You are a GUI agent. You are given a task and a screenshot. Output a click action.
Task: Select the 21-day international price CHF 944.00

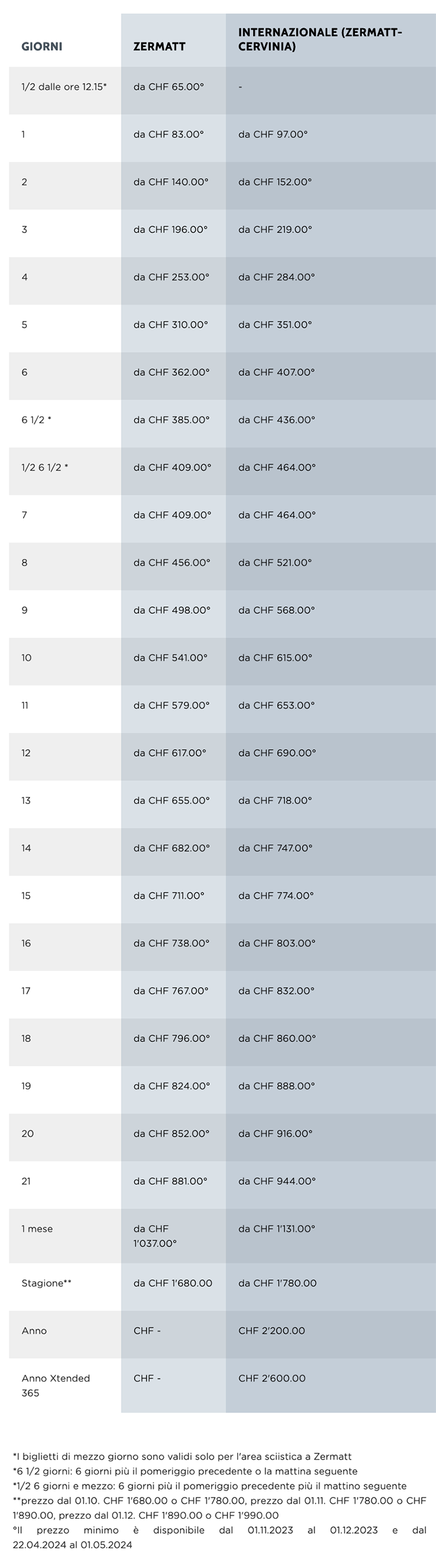pyautogui.click(x=277, y=1181)
